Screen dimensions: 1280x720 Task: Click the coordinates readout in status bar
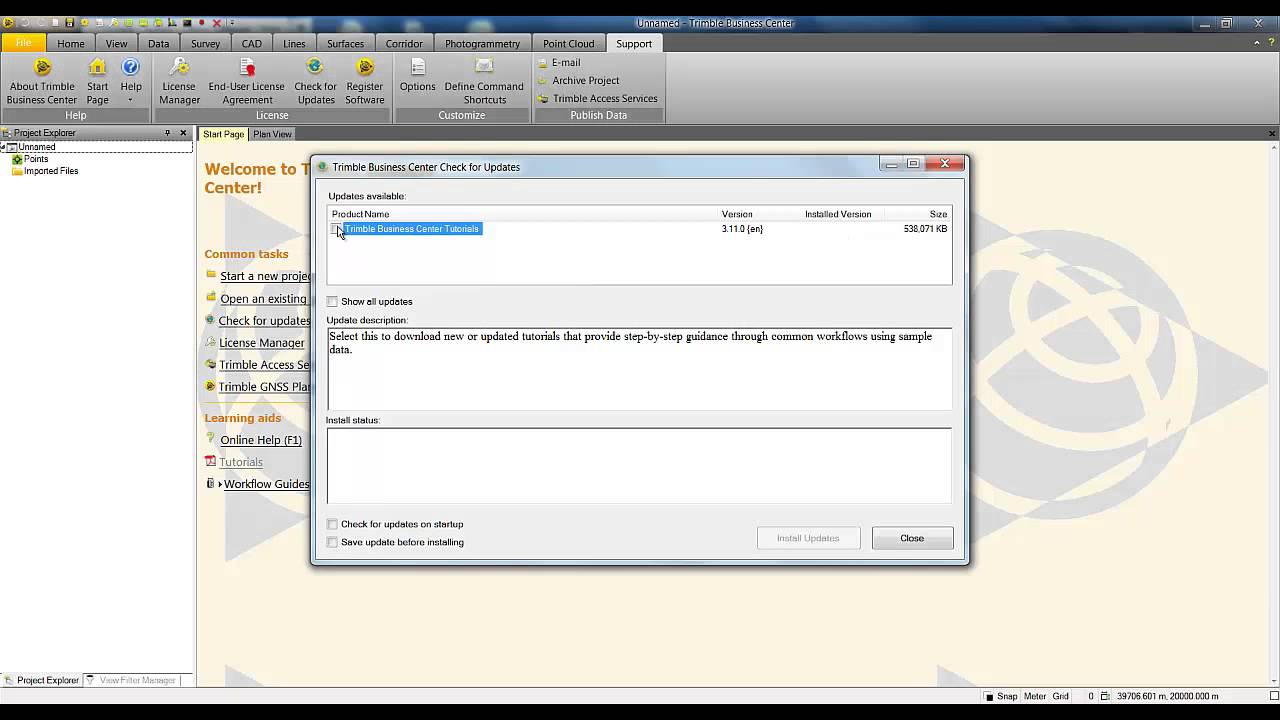[1167, 696]
